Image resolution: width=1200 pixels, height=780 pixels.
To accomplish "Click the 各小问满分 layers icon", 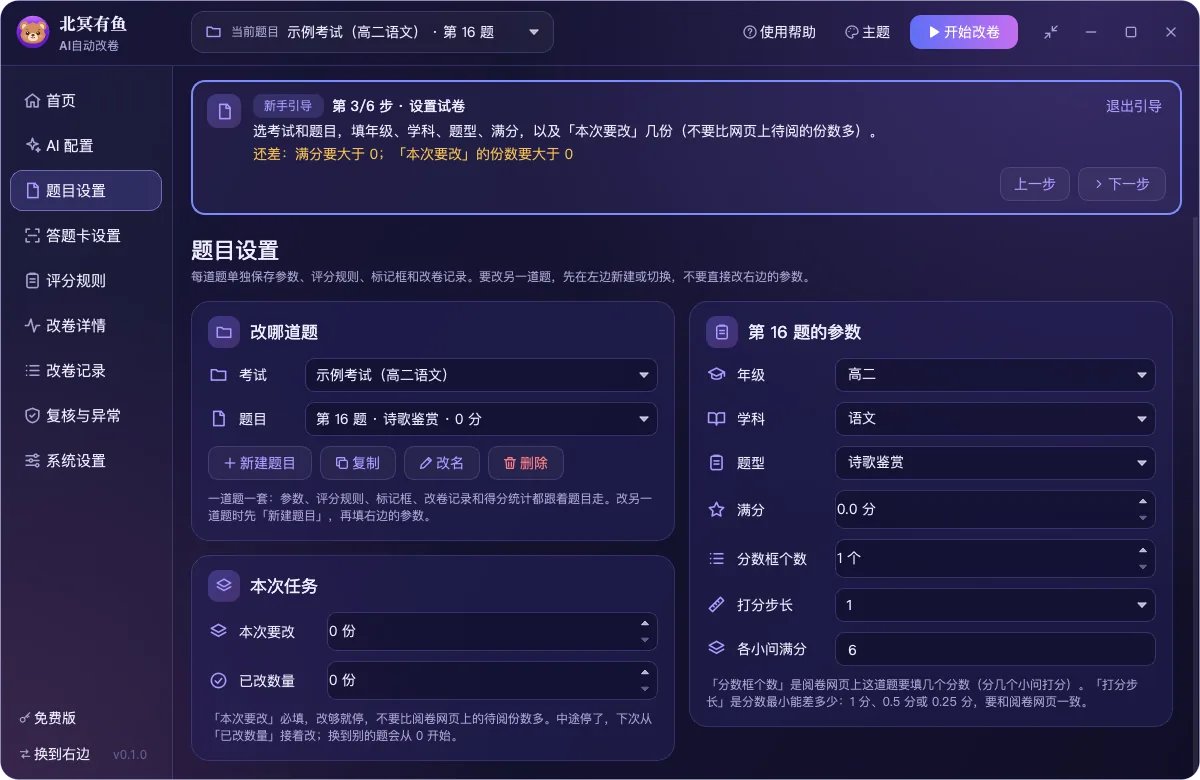I will (x=716, y=649).
